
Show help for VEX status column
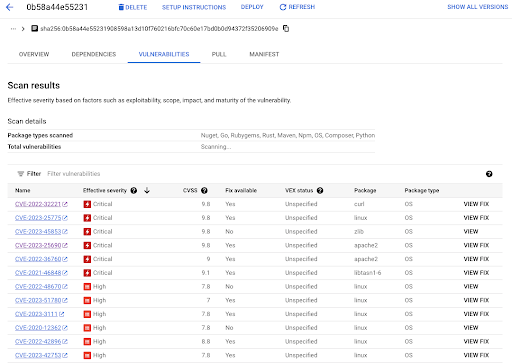320,190
